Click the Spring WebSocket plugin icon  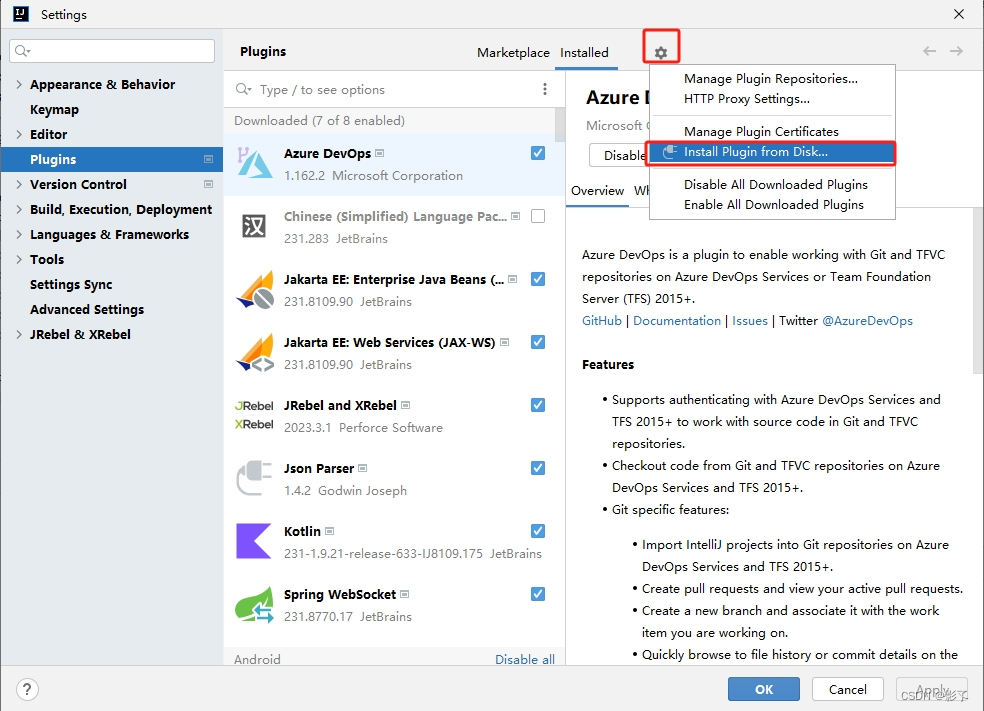[254, 604]
